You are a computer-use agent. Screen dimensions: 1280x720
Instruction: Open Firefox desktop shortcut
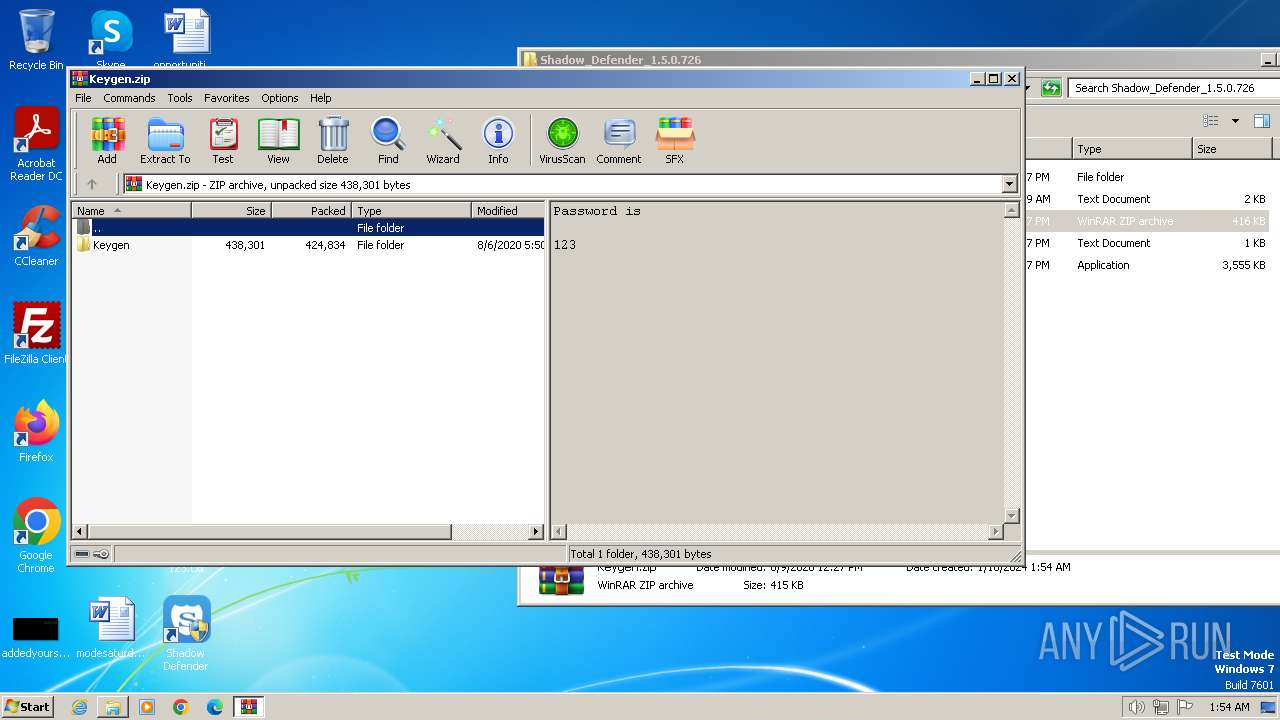36,432
